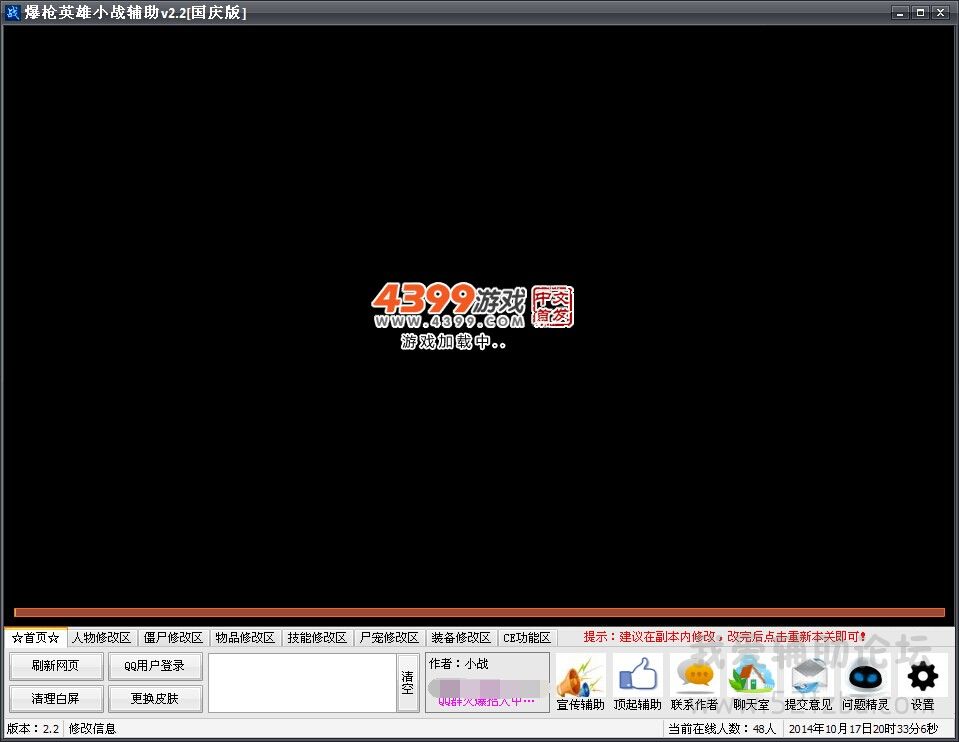
Task: Click the orange game loading progress bar
Action: [480, 612]
